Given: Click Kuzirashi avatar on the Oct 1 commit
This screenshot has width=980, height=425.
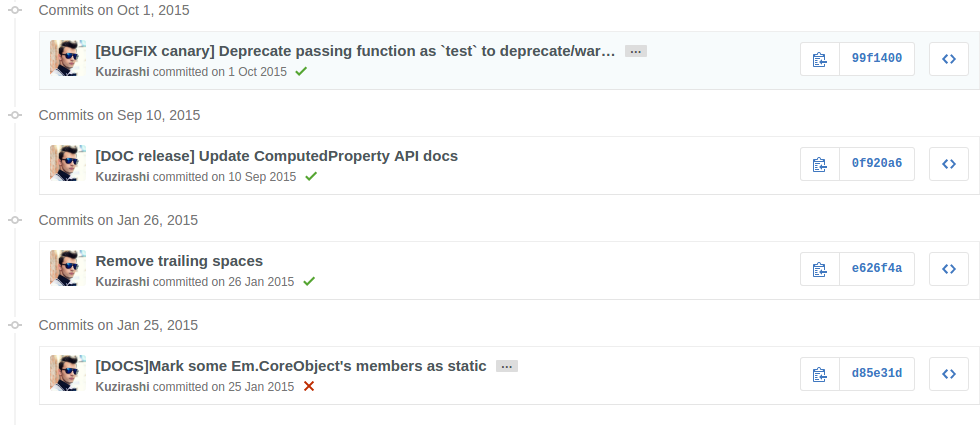Looking at the screenshot, I should pyautogui.click(x=68, y=59).
